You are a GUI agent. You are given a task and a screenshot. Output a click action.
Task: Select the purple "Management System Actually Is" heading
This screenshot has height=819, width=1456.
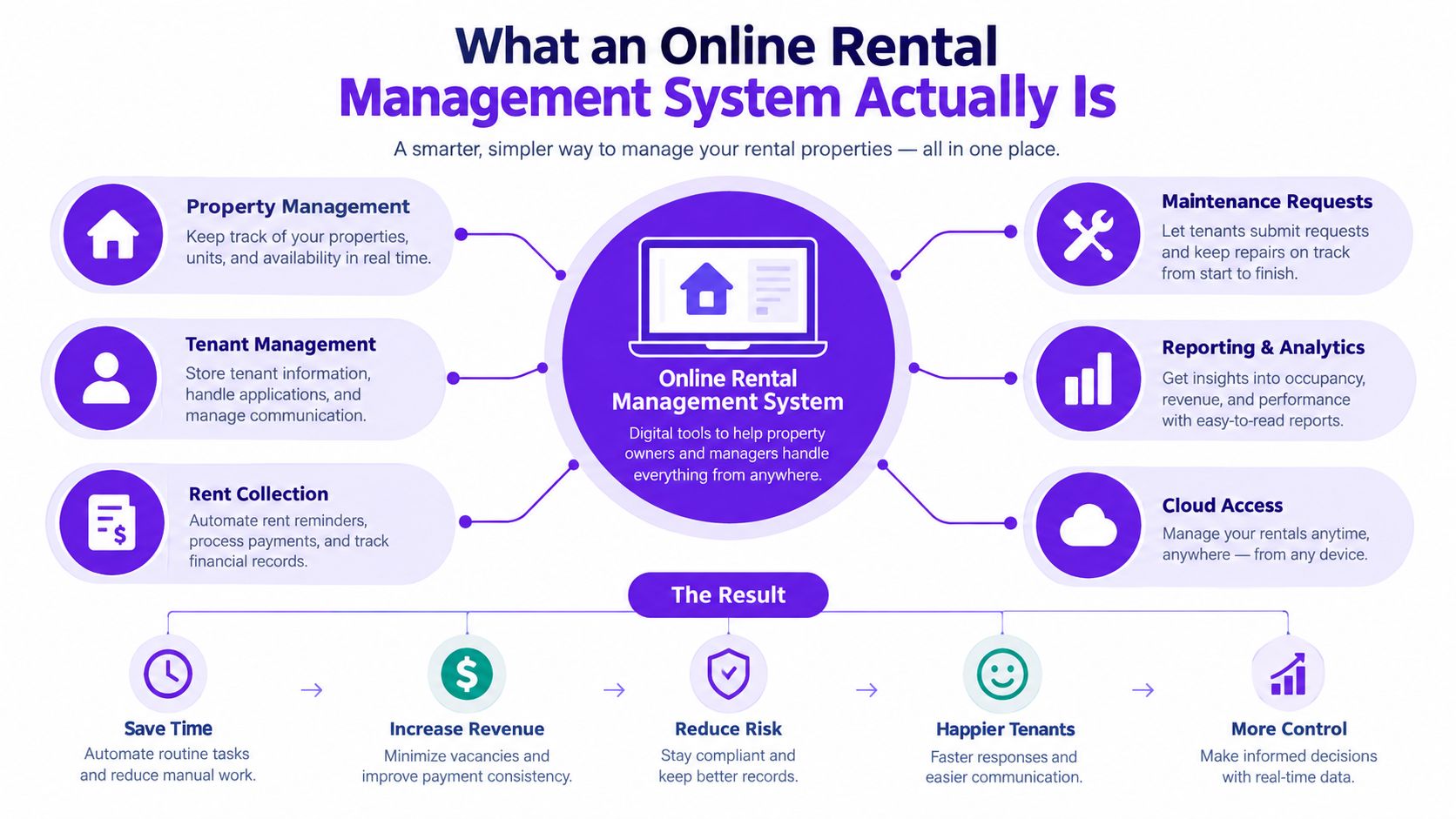(727, 98)
